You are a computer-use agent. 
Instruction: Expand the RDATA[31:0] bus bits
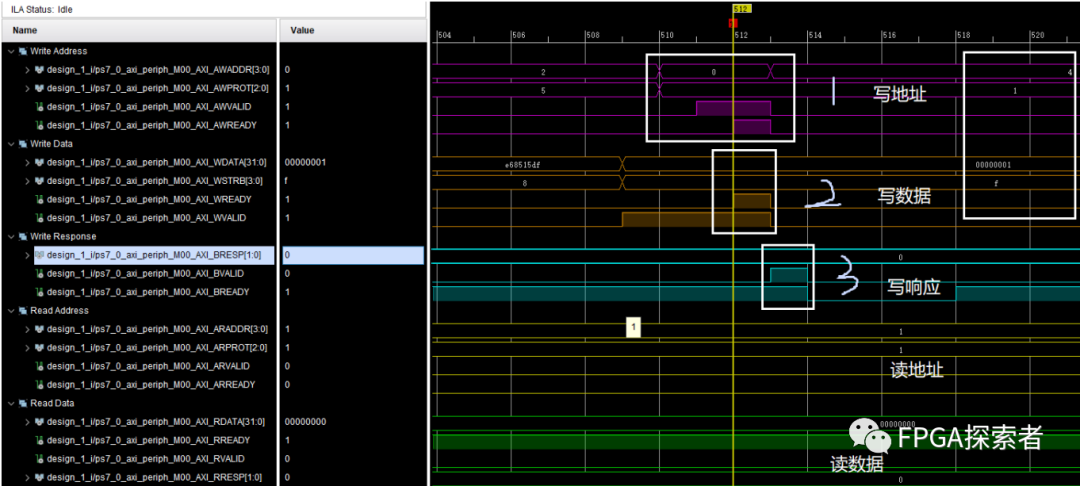click(28, 422)
